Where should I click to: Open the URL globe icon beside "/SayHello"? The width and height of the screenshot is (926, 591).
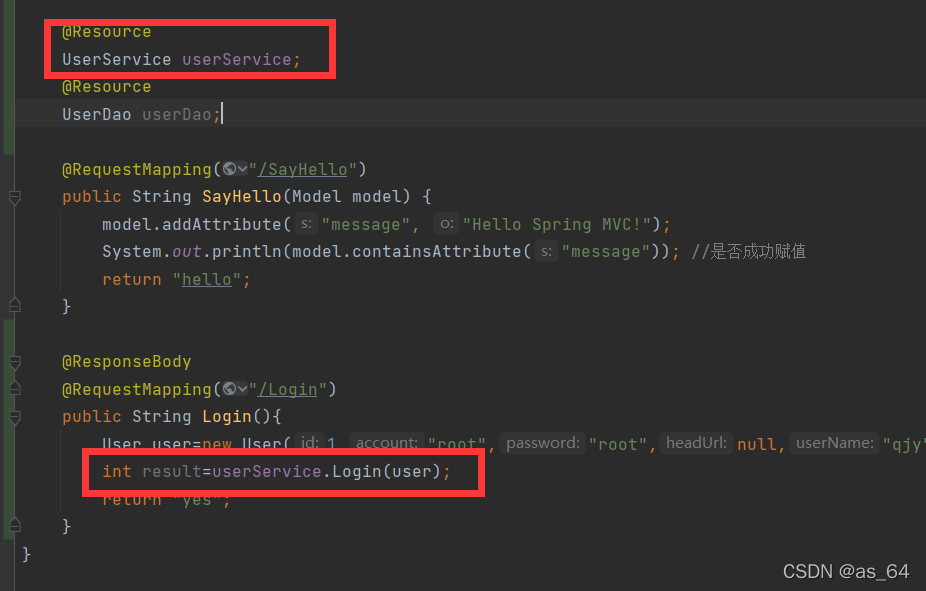coord(230,169)
